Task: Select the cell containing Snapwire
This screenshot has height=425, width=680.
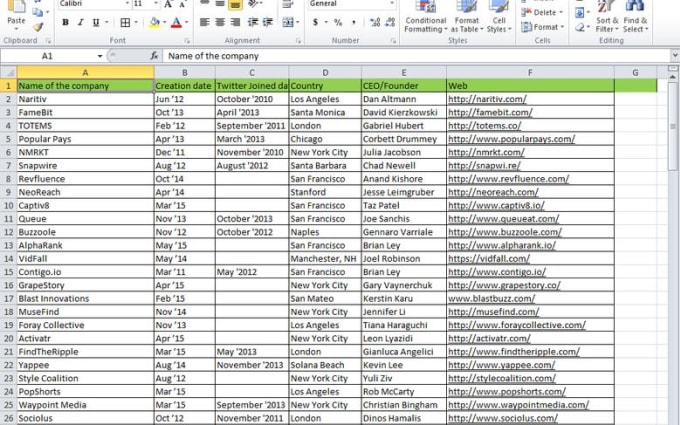Action: click(85, 165)
